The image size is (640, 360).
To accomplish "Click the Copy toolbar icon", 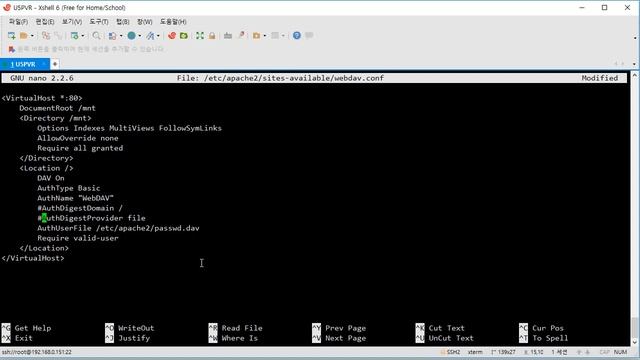I will coord(46,36).
